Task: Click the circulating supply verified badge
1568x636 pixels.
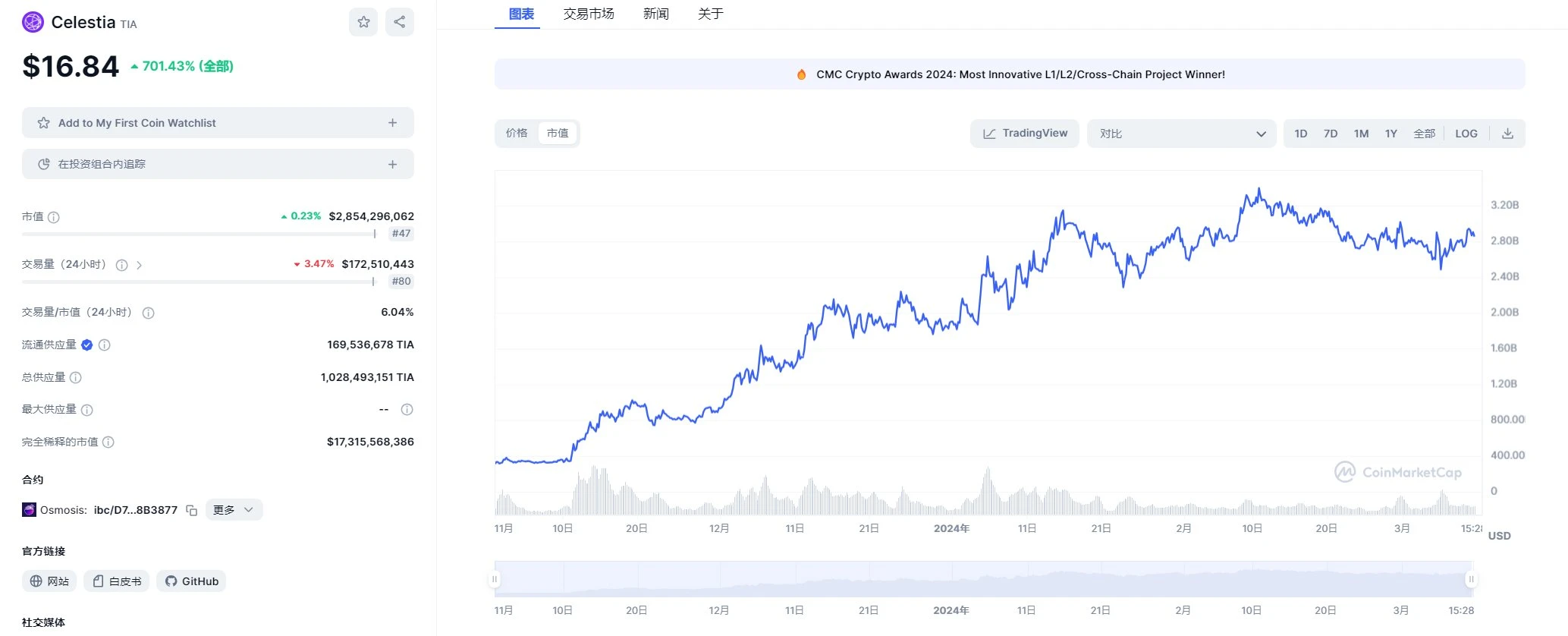Action: tap(87, 345)
